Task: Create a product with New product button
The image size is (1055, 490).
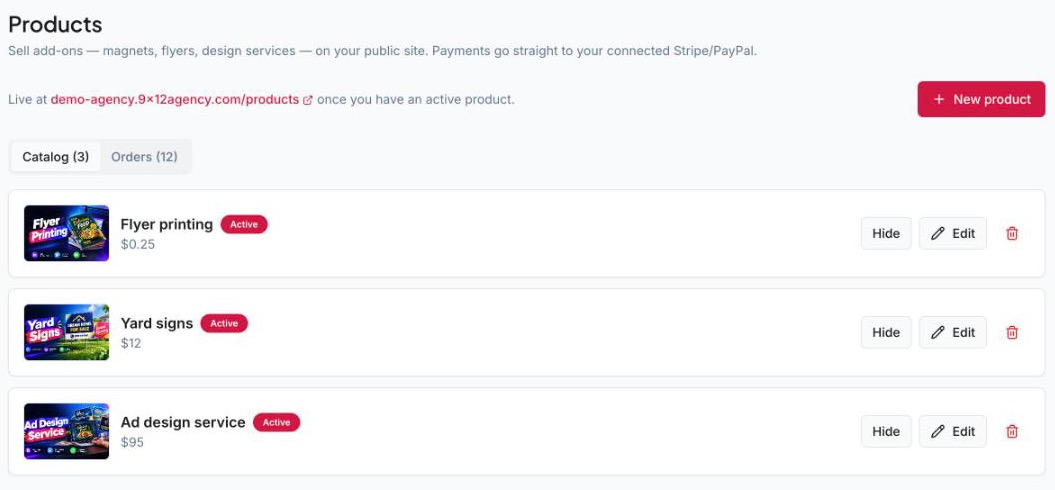Action: point(981,100)
